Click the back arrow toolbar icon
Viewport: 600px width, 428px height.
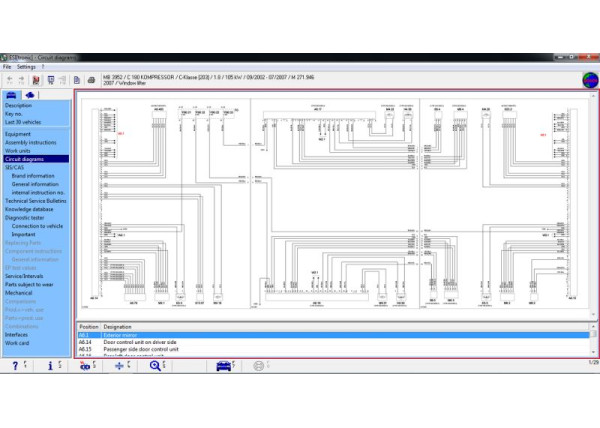click(x=9, y=79)
